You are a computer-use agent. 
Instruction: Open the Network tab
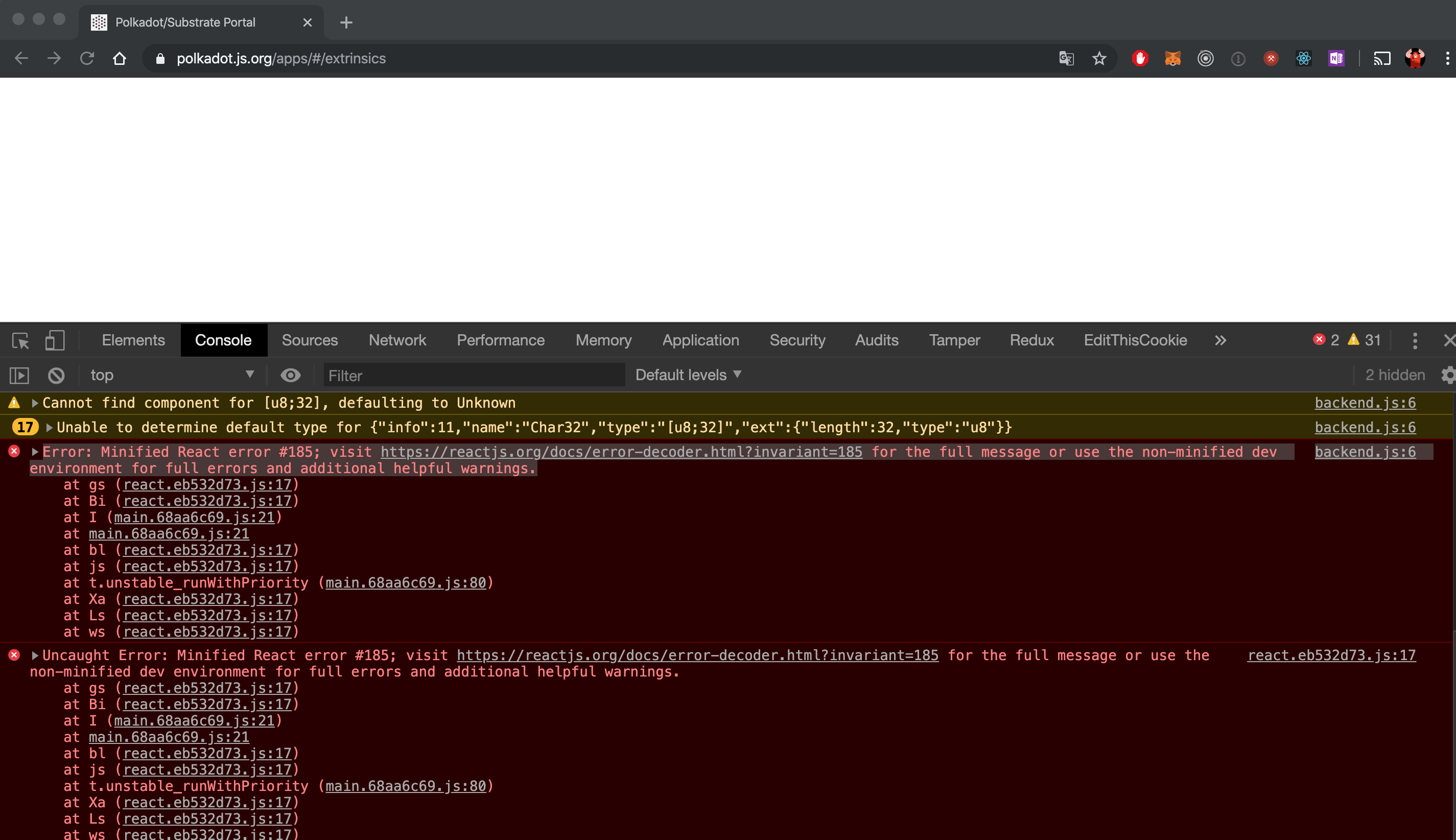[x=397, y=340]
